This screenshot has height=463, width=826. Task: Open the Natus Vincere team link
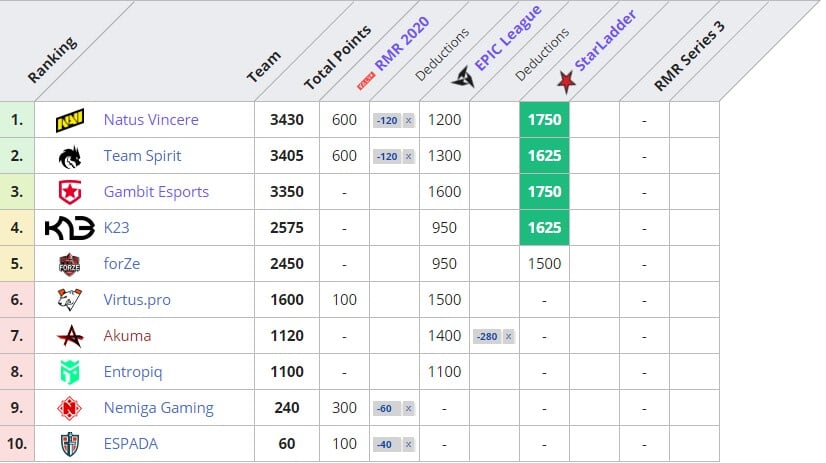151,120
